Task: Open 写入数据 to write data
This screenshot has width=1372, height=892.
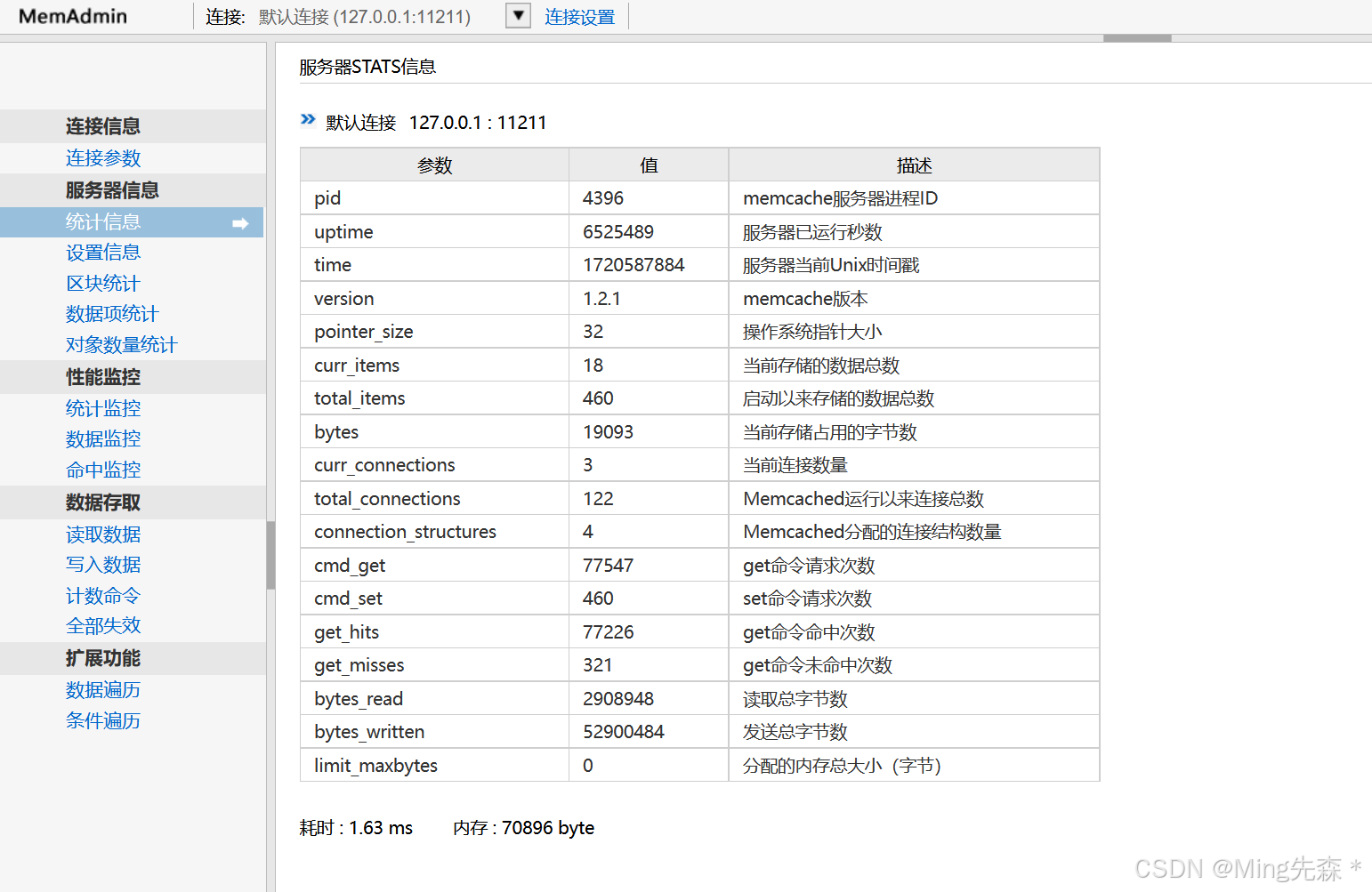Action: pyautogui.click(x=103, y=564)
